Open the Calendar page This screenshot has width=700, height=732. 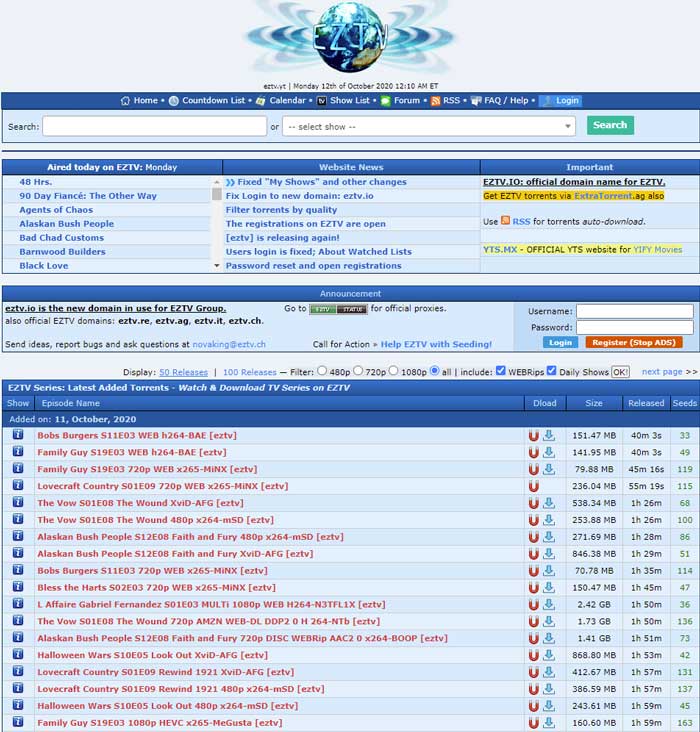pyautogui.click(x=287, y=101)
